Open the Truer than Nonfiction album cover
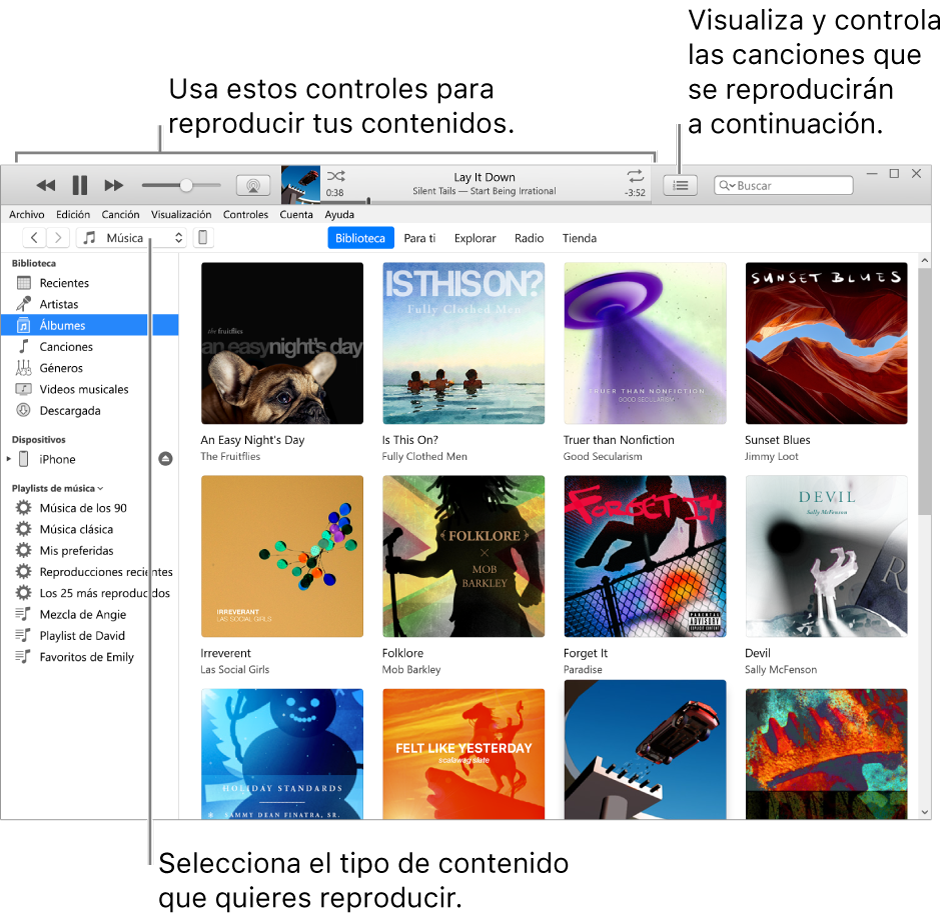The image size is (947, 920). [x=645, y=343]
